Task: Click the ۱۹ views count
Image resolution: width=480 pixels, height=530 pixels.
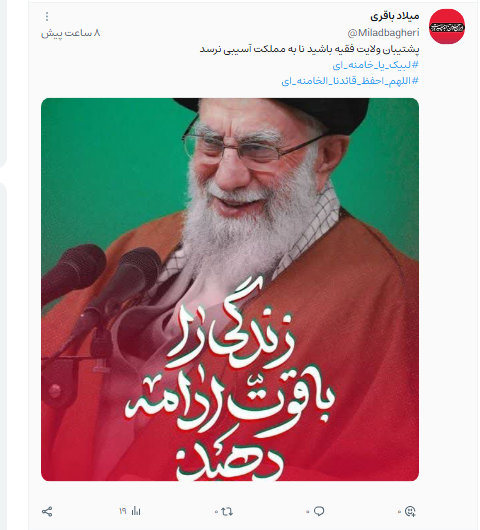Action: tap(123, 511)
